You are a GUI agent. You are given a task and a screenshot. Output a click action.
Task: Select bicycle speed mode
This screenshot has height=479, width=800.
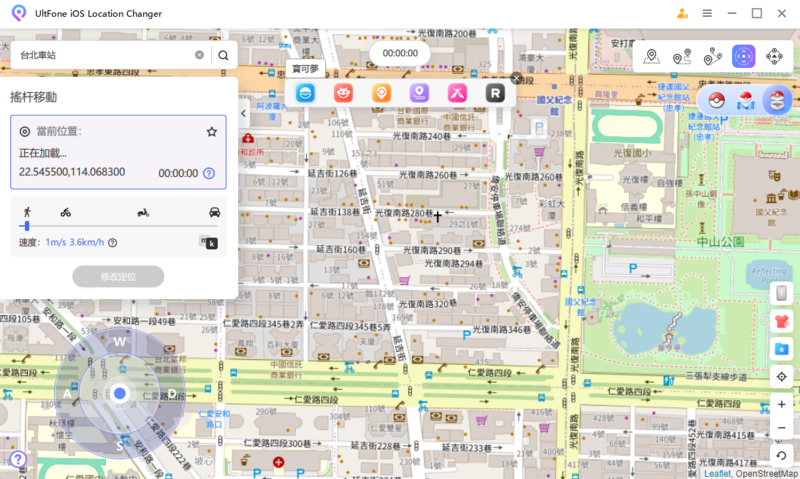coord(65,212)
